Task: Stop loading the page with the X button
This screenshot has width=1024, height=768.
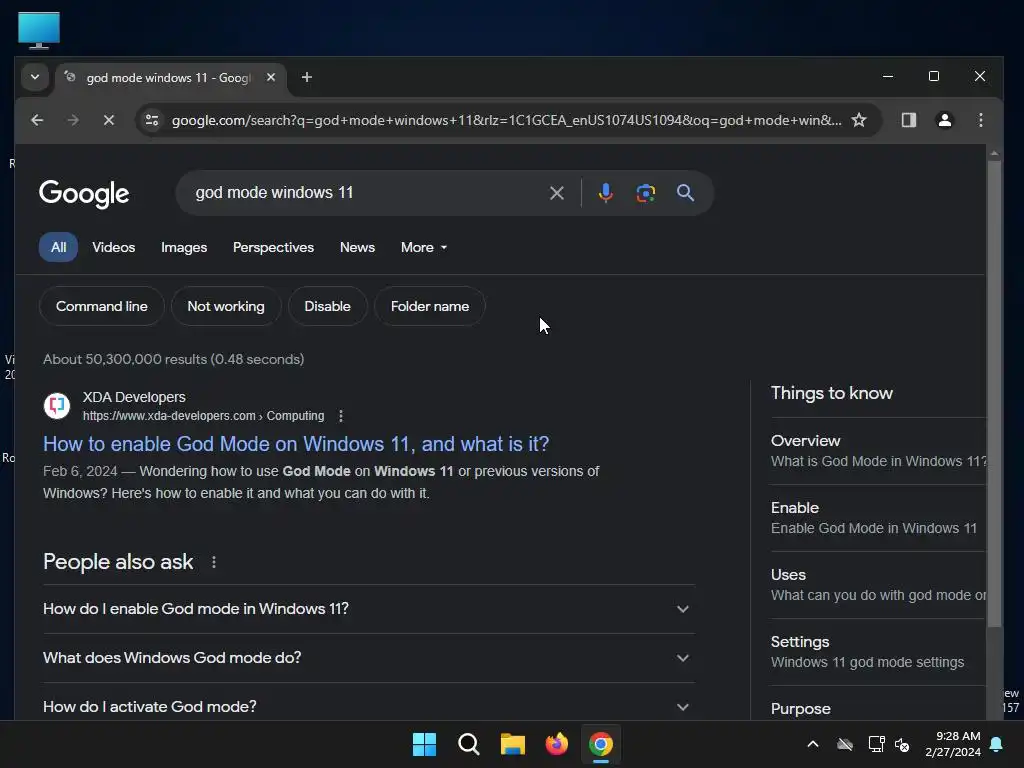Action: [x=109, y=120]
